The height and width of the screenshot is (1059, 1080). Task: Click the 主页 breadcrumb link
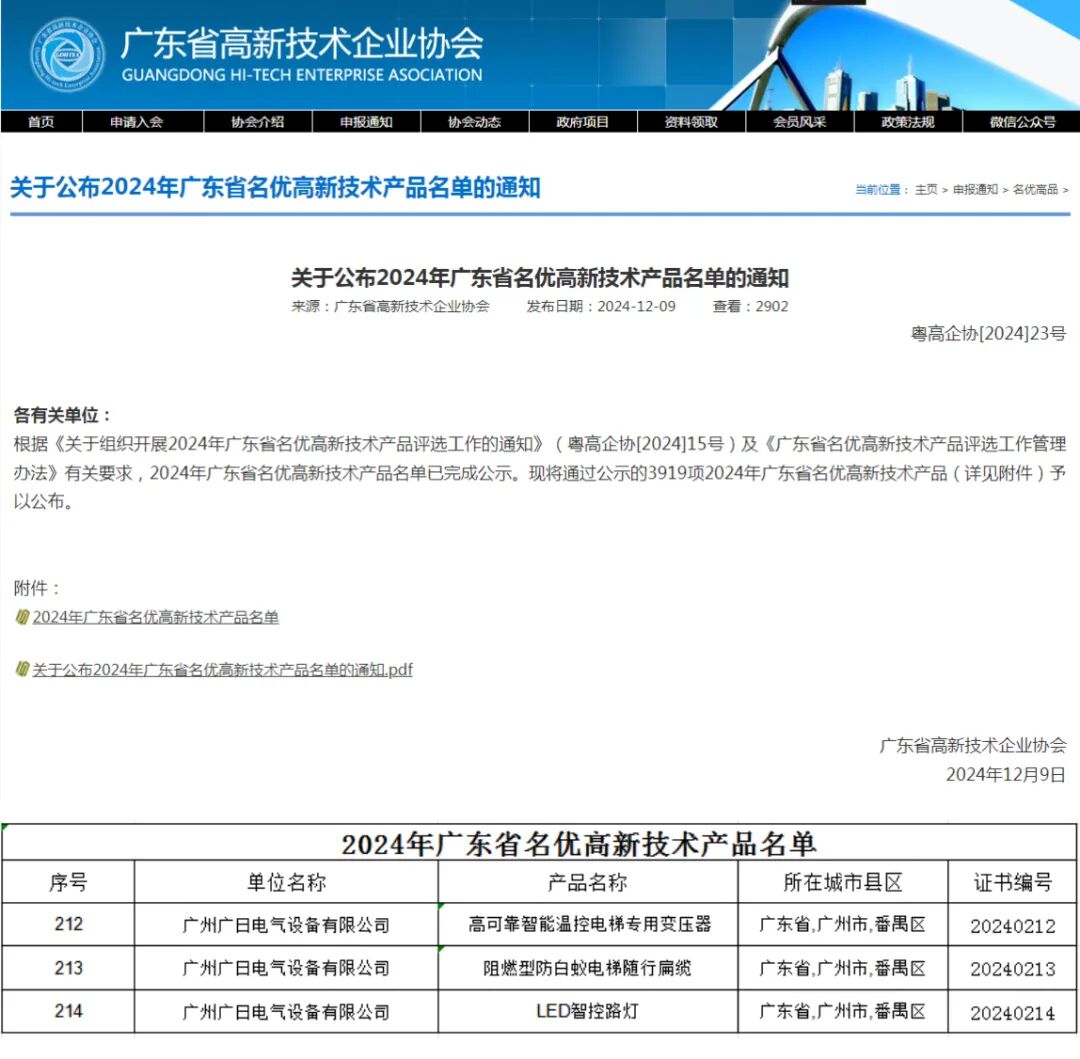pyautogui.click(x=926, y=189)
